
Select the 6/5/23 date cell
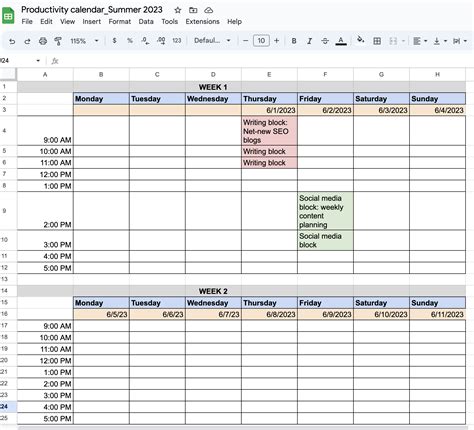[101, 314]
